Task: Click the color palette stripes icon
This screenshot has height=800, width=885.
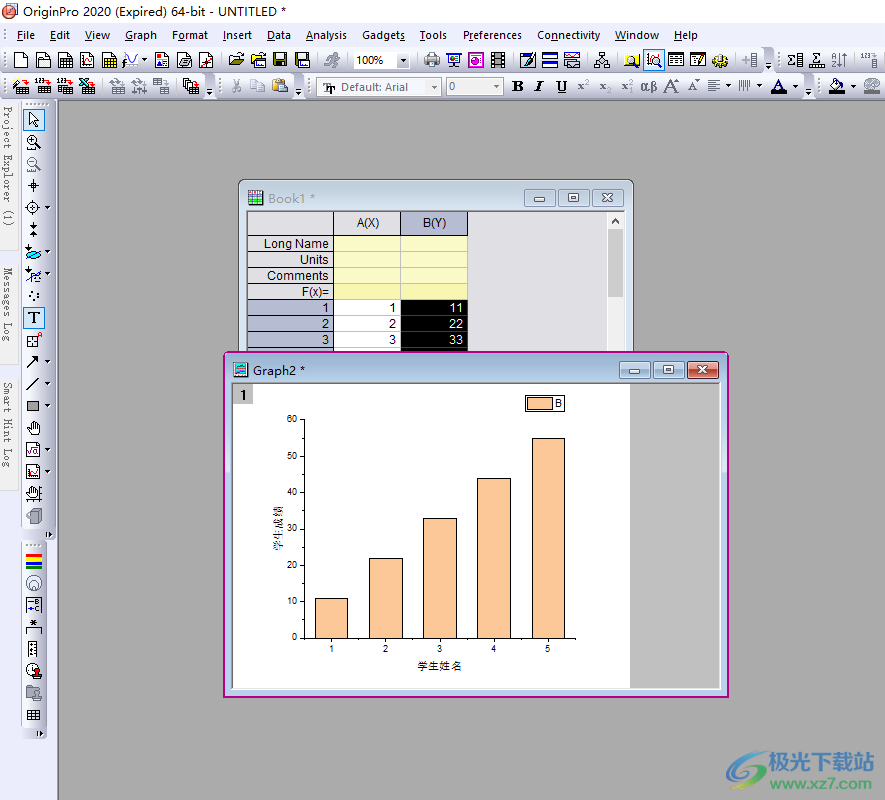Action: 34,561
